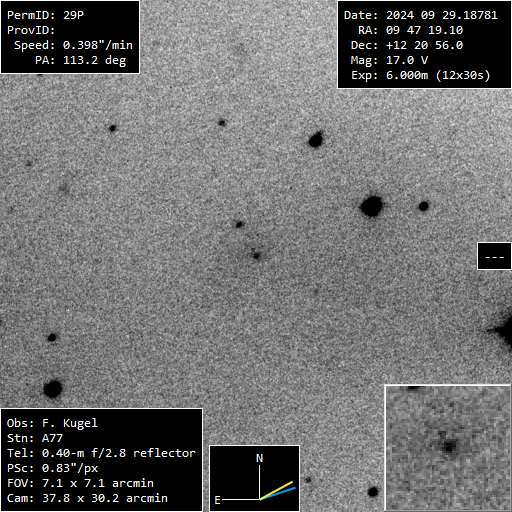Click the Obs: F. Kugel text
The image size is (512, 512).
pyautogui.click(x=52, y=423)
